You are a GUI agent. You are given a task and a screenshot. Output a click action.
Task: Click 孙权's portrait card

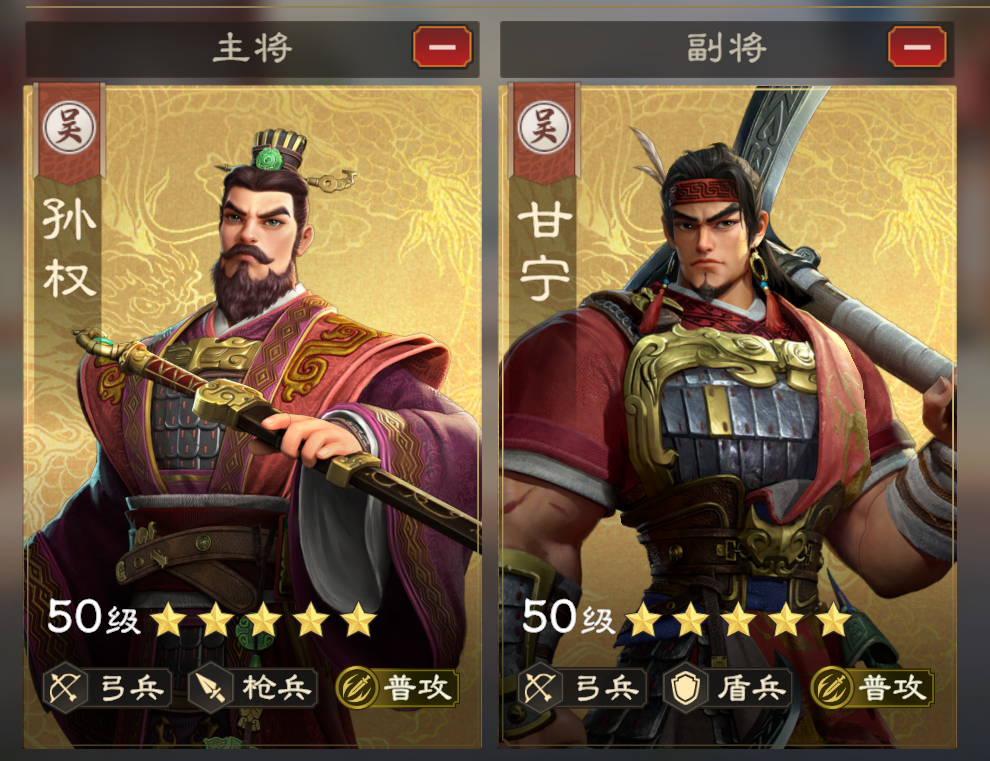coord(253,417)
